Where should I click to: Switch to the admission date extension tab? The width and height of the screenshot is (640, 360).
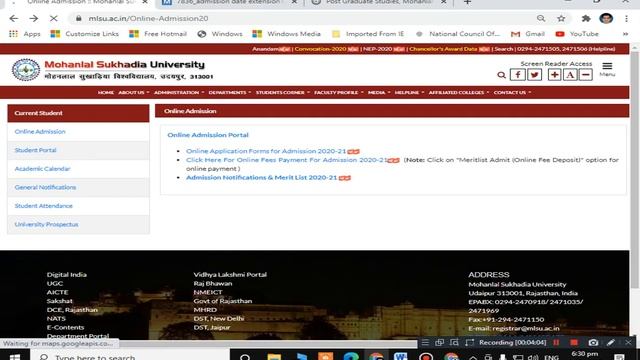(x=229, y=2)
